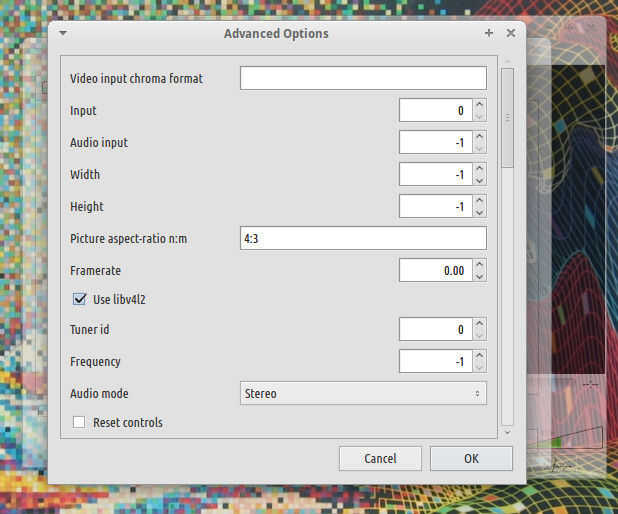Raise Framerate with the up arrow
618x514 pixels.
[479, 264]
